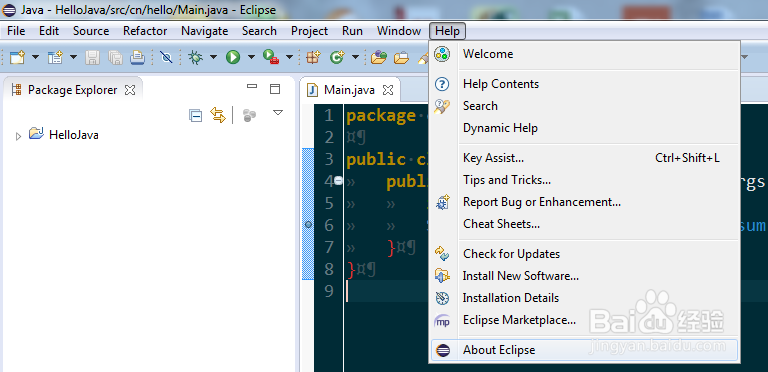
Task: Click the Save All icon
Action: (x=115, y=57)
